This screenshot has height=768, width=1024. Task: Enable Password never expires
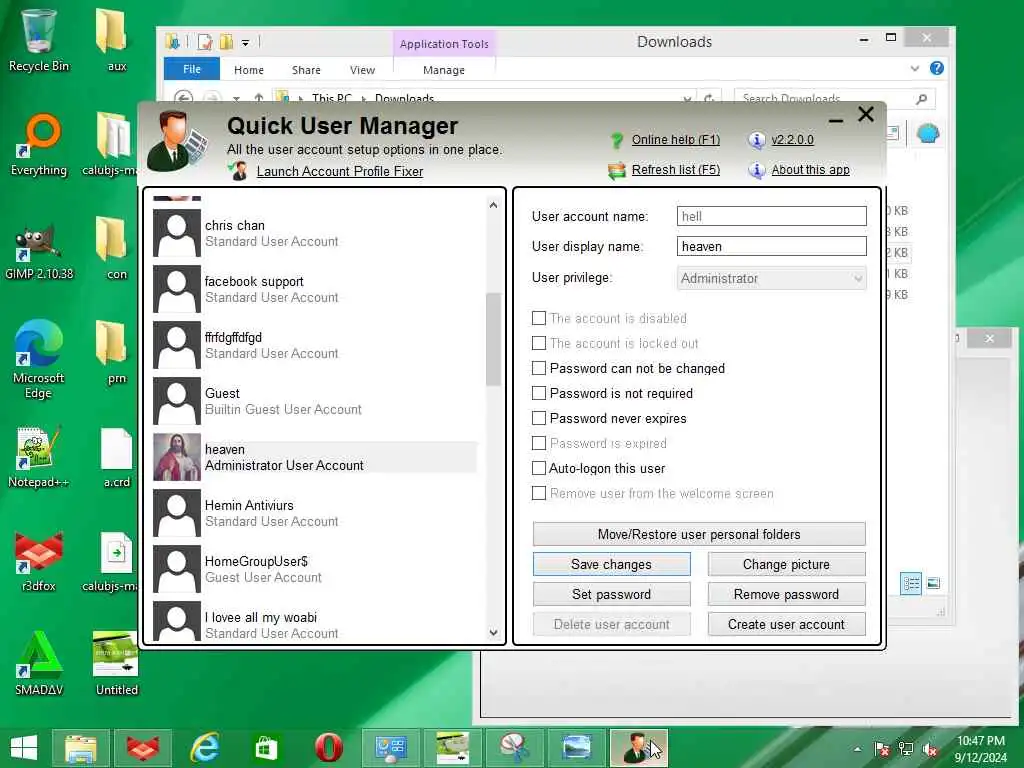[x=539, y=418]
